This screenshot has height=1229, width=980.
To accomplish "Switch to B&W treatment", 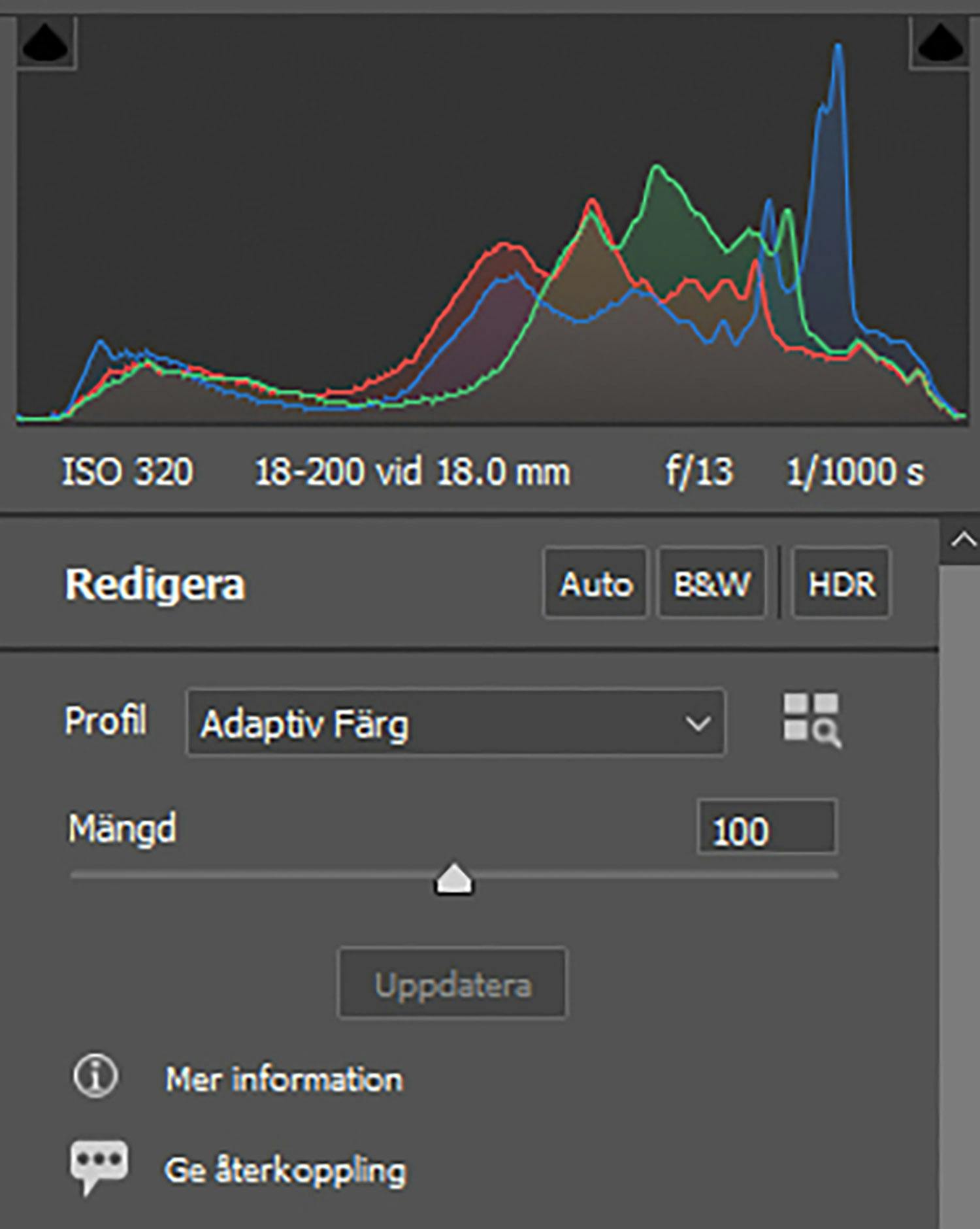I will (x=711, y=583).
